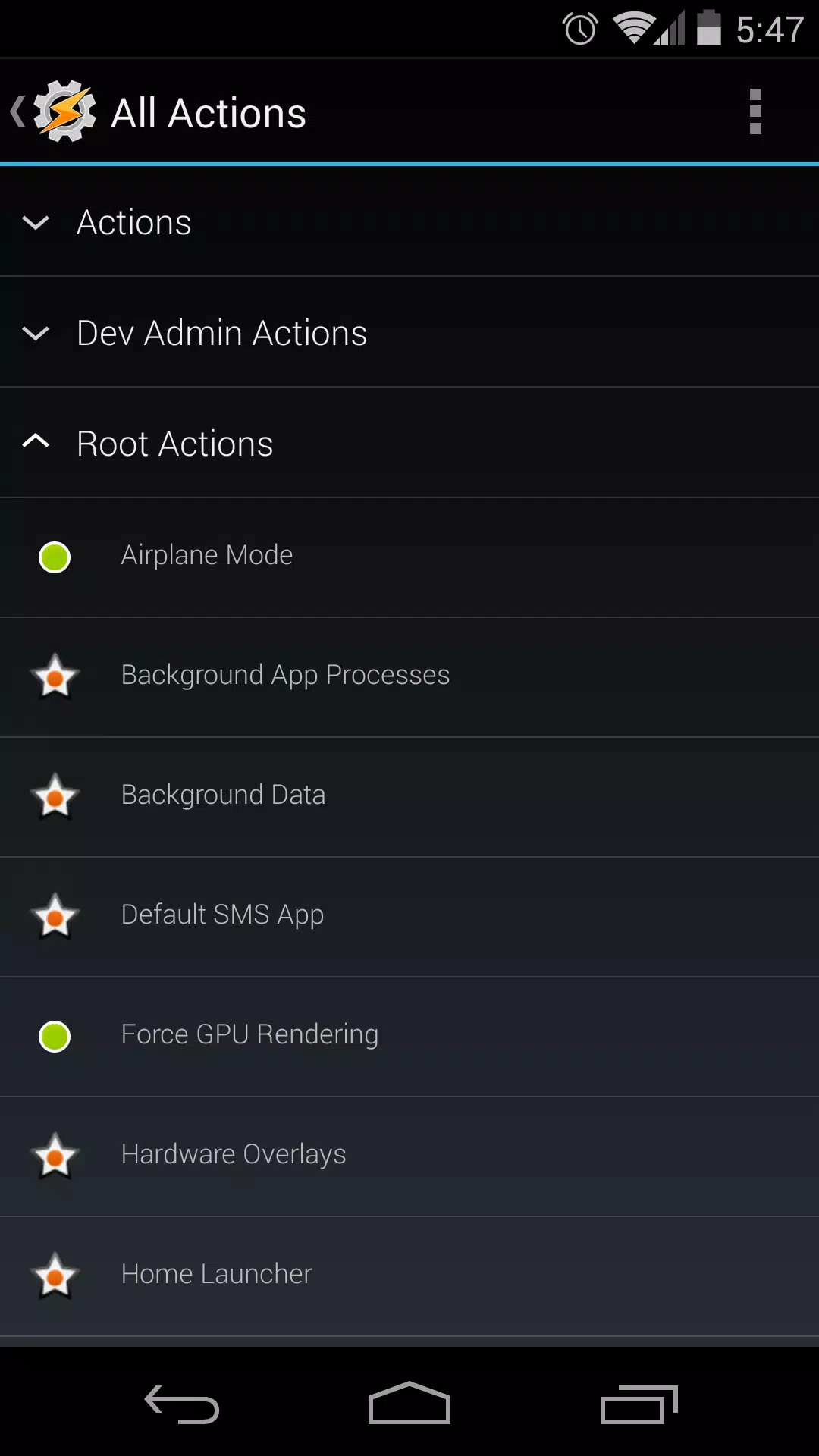Expand the Dev Admin Actions chevron
This screenshot has height=1456, width=819.
coord(36,334)
